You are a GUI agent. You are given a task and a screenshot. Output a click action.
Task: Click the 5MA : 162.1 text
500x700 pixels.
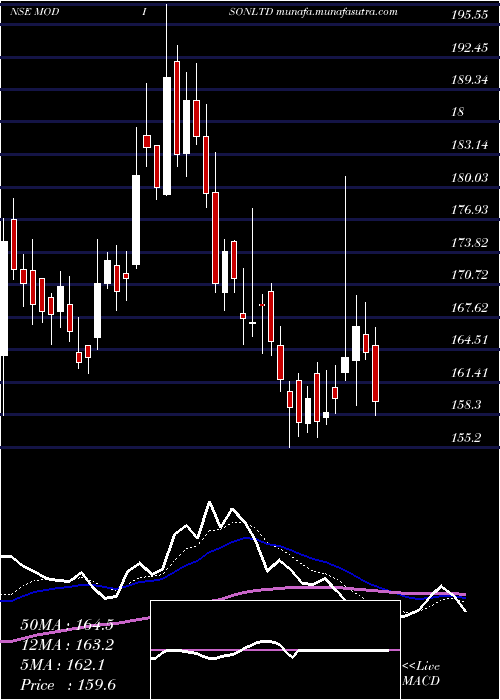(62, 665)
